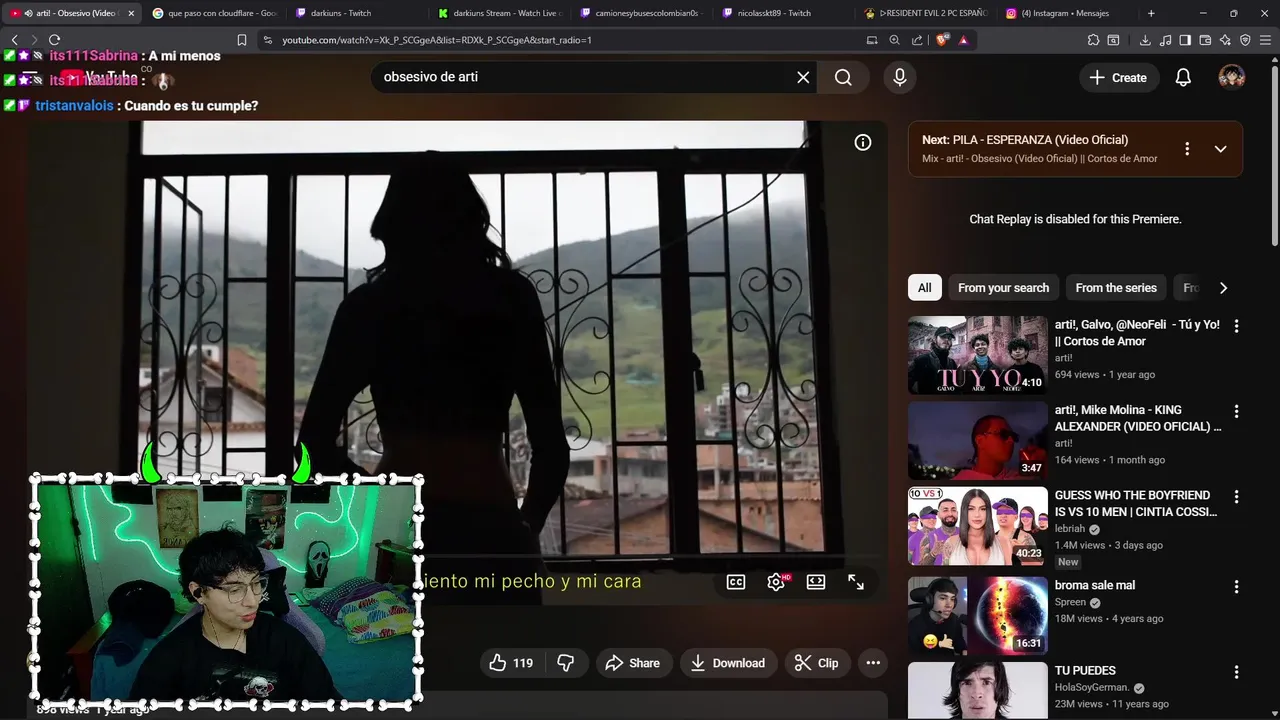Open Leo AI sparkle icon
The height and width of the screenshot is (720, 1280).
coord(1225,40)
